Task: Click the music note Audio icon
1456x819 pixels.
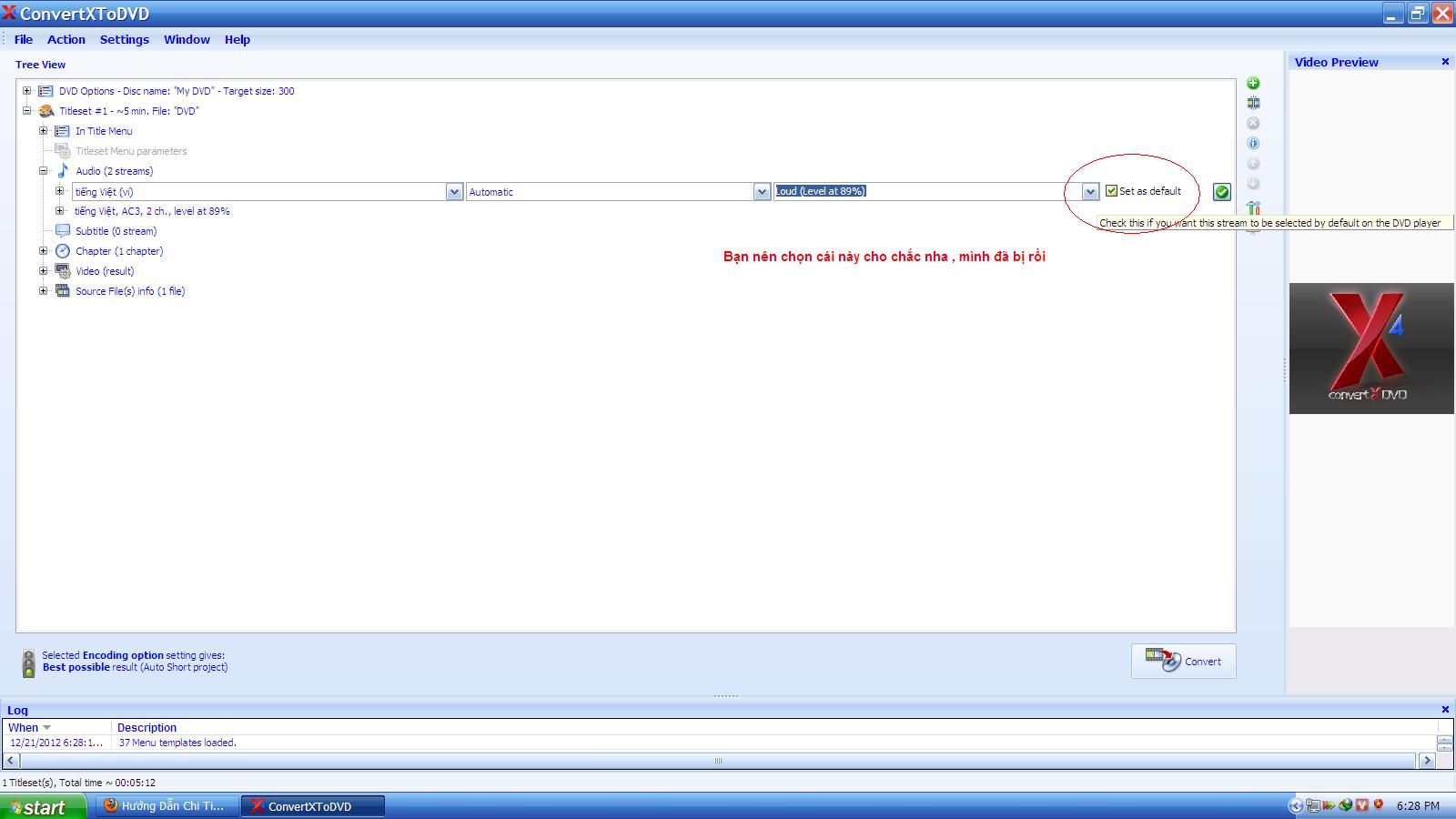Action: pos(63,170)
